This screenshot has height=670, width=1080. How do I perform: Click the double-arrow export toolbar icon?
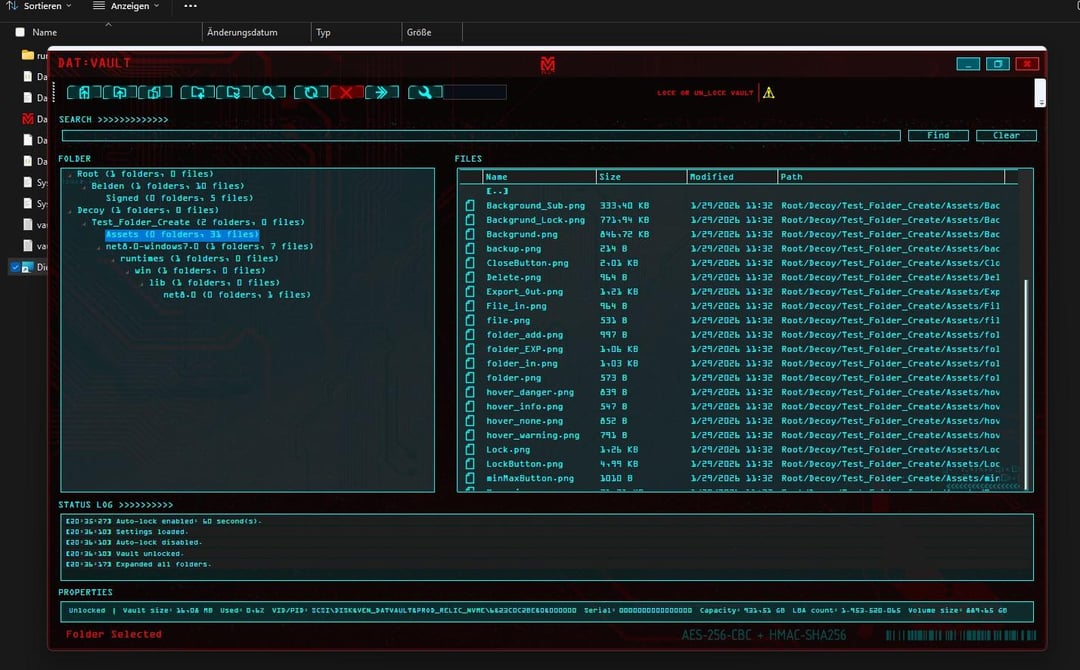pyautogui.click(x=381, y=93)
